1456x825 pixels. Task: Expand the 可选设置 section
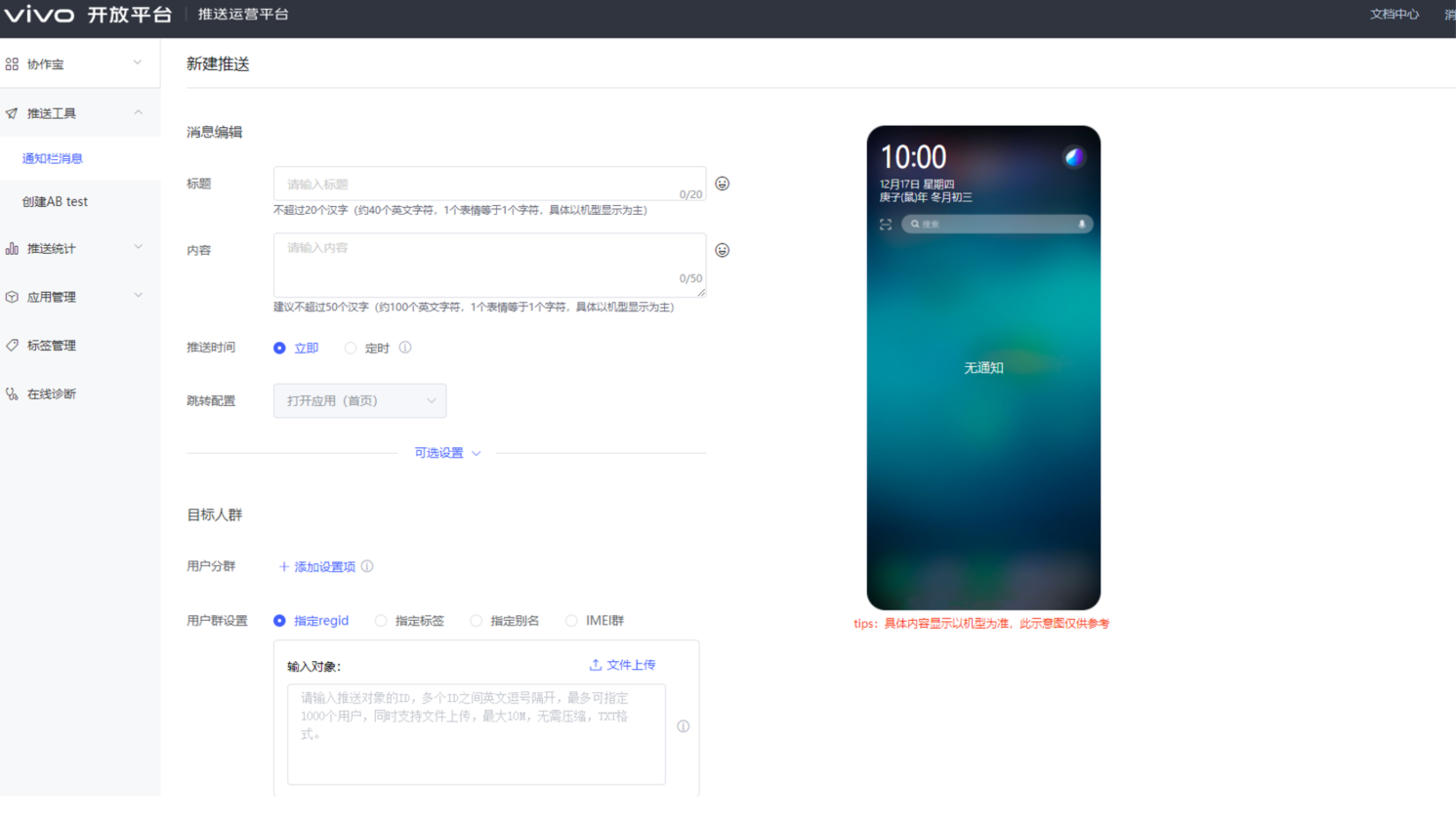(447, 453)
